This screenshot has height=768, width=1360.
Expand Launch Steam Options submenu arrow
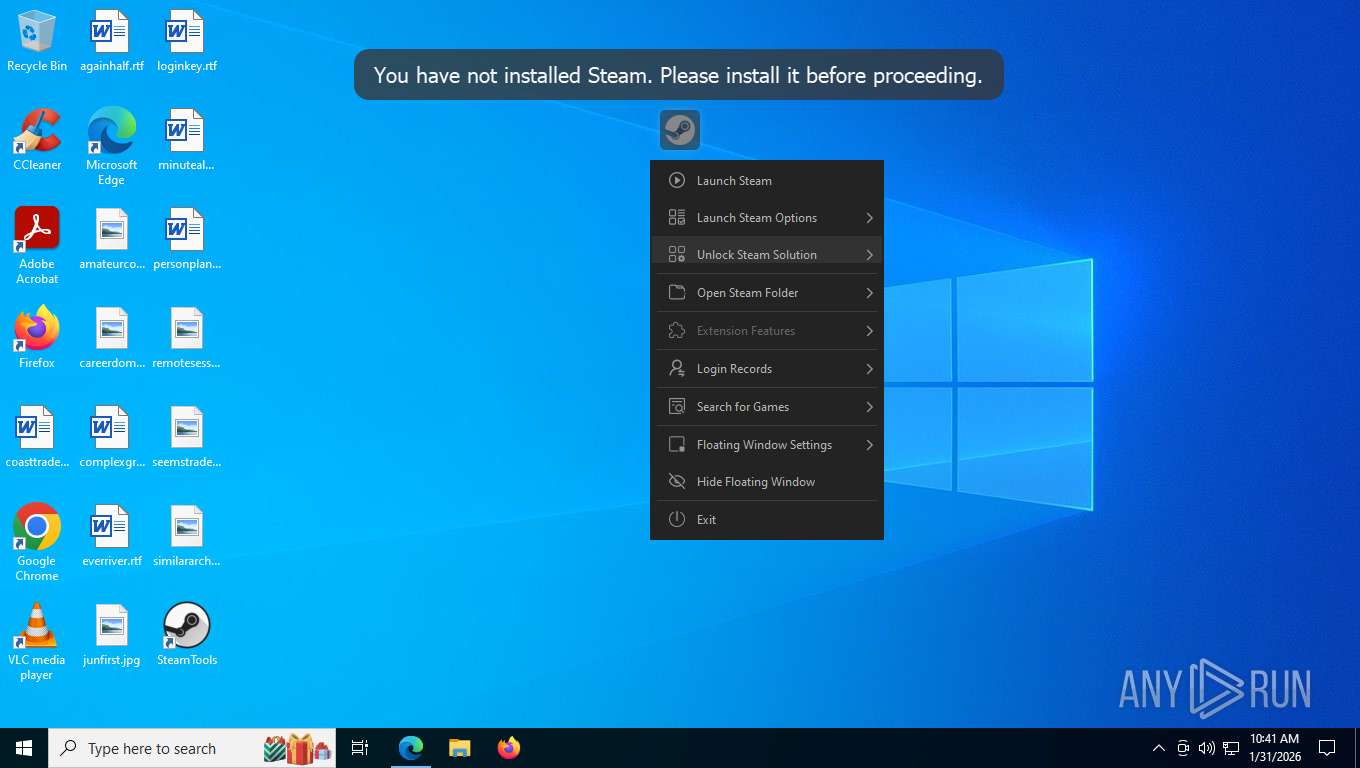[x=870, y=218]
